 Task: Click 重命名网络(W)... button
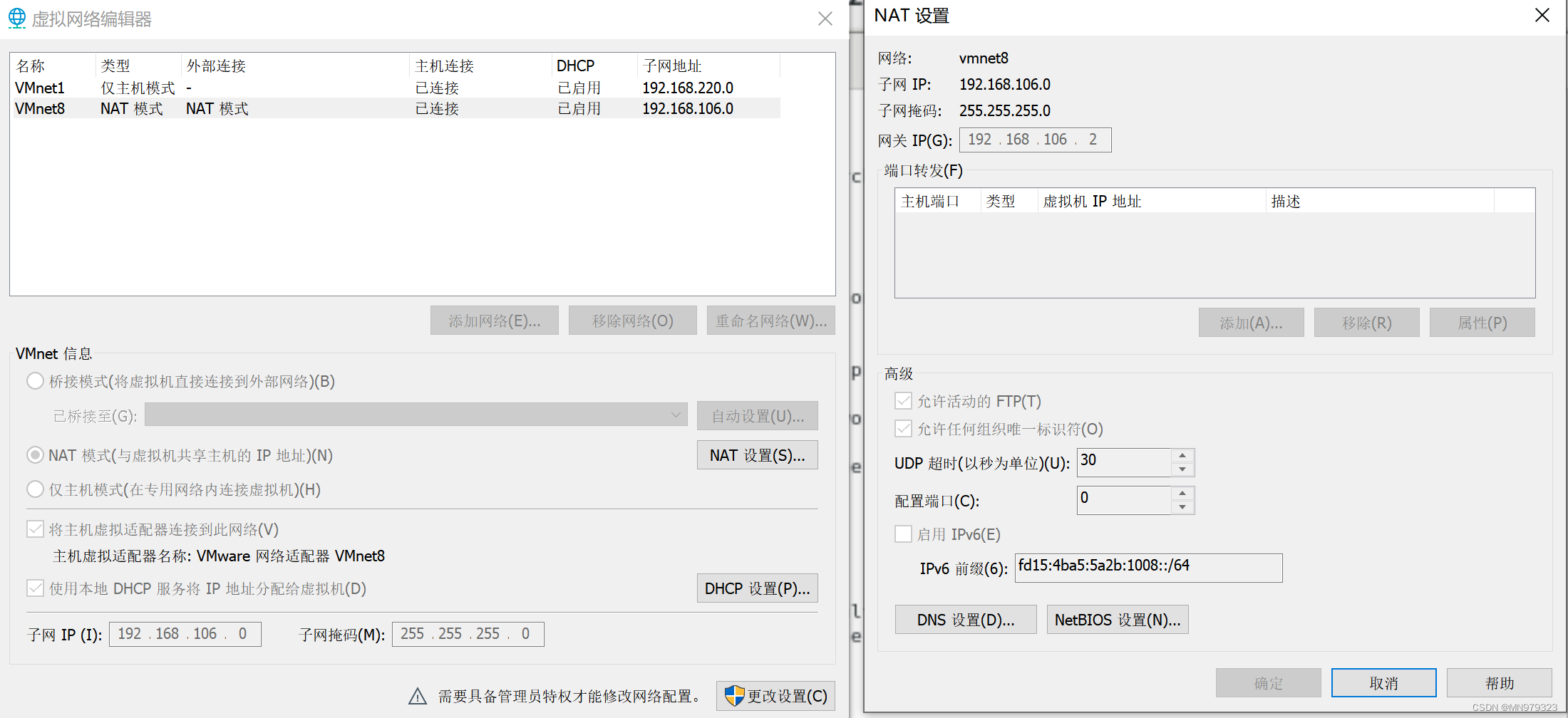click(771, 321)
